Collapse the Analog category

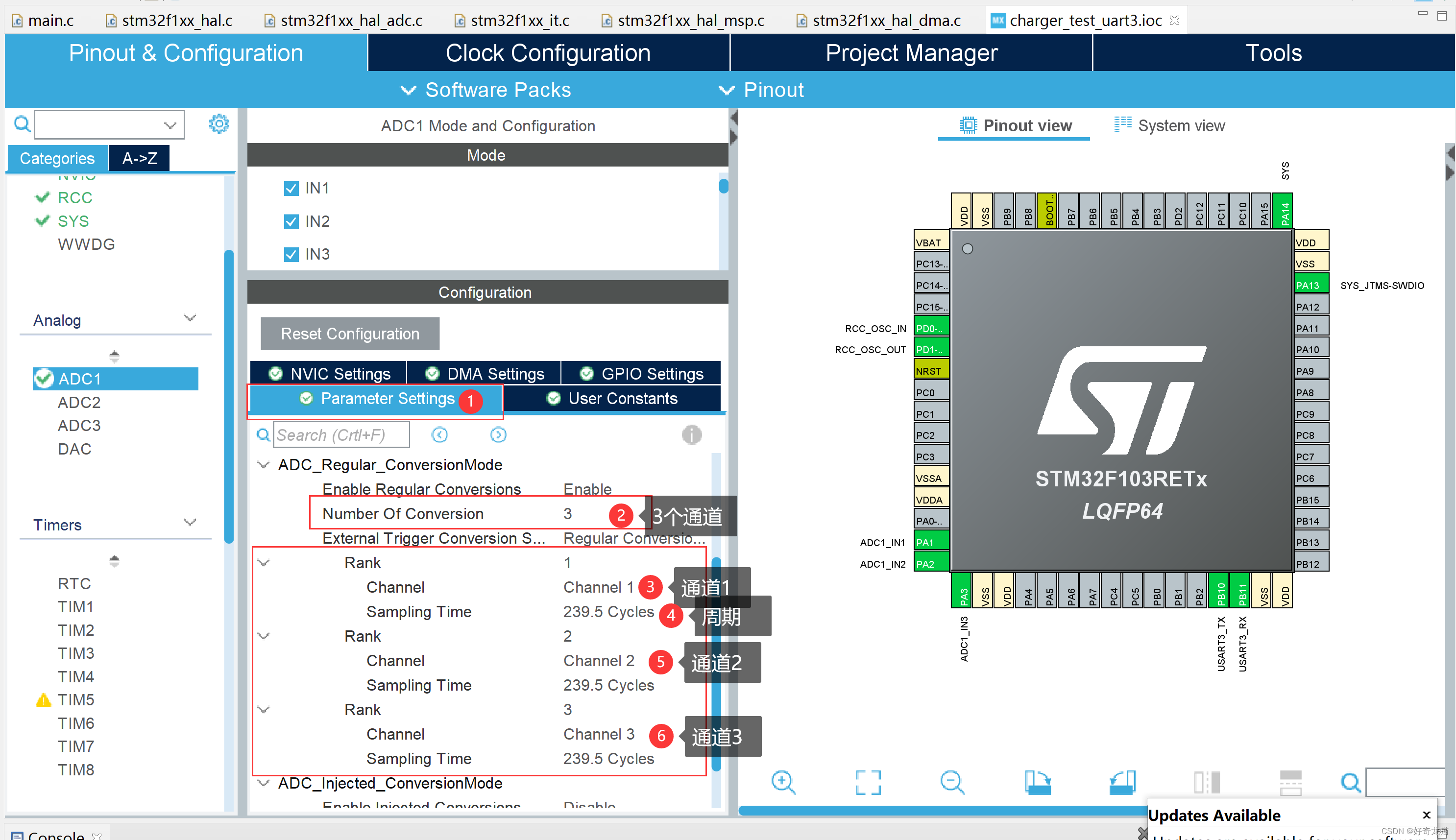[x=189, y=318]
